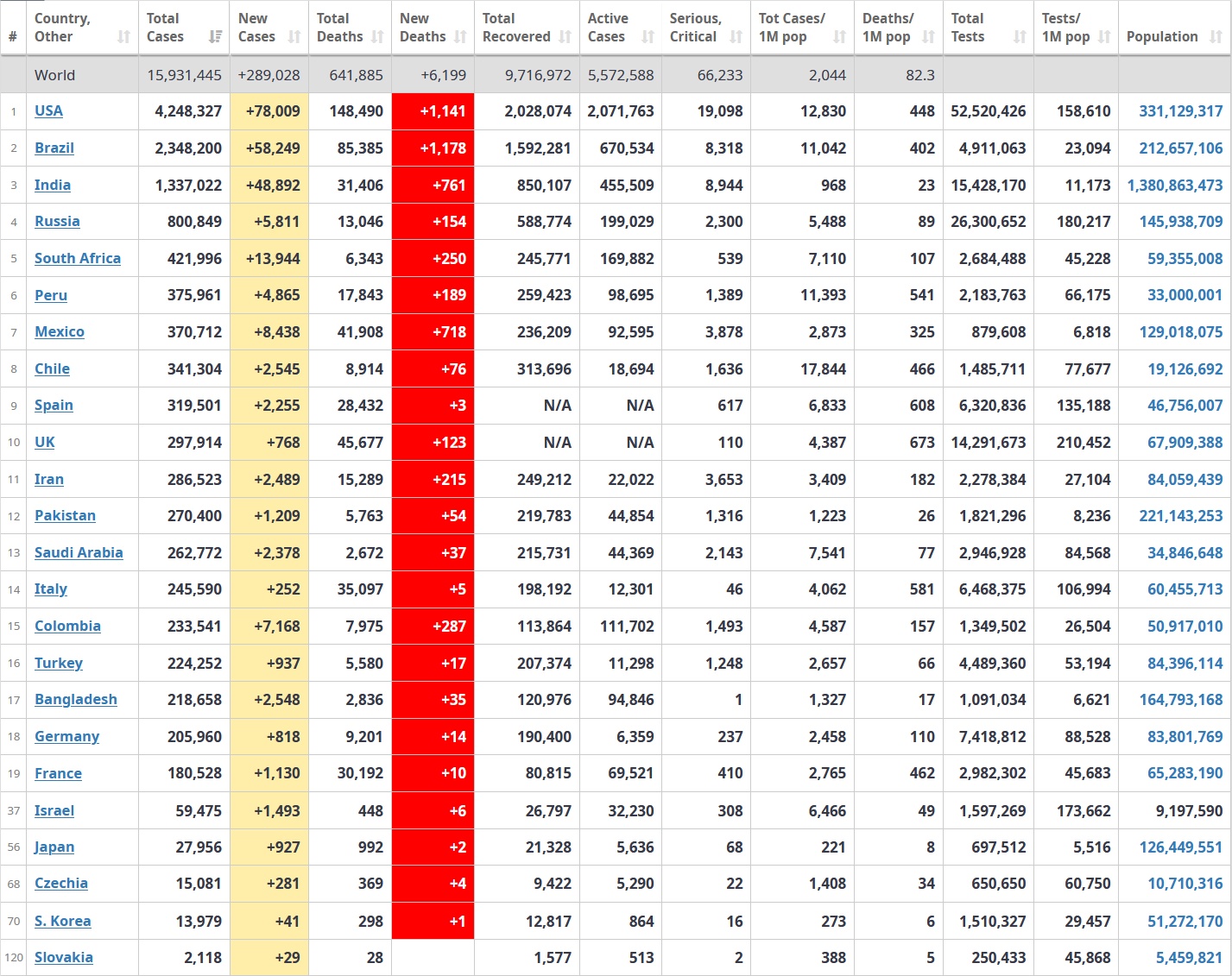Screen dimensions: 1232x976
Task: Sort table by New Cases column arrows
Action: point(294,37)
